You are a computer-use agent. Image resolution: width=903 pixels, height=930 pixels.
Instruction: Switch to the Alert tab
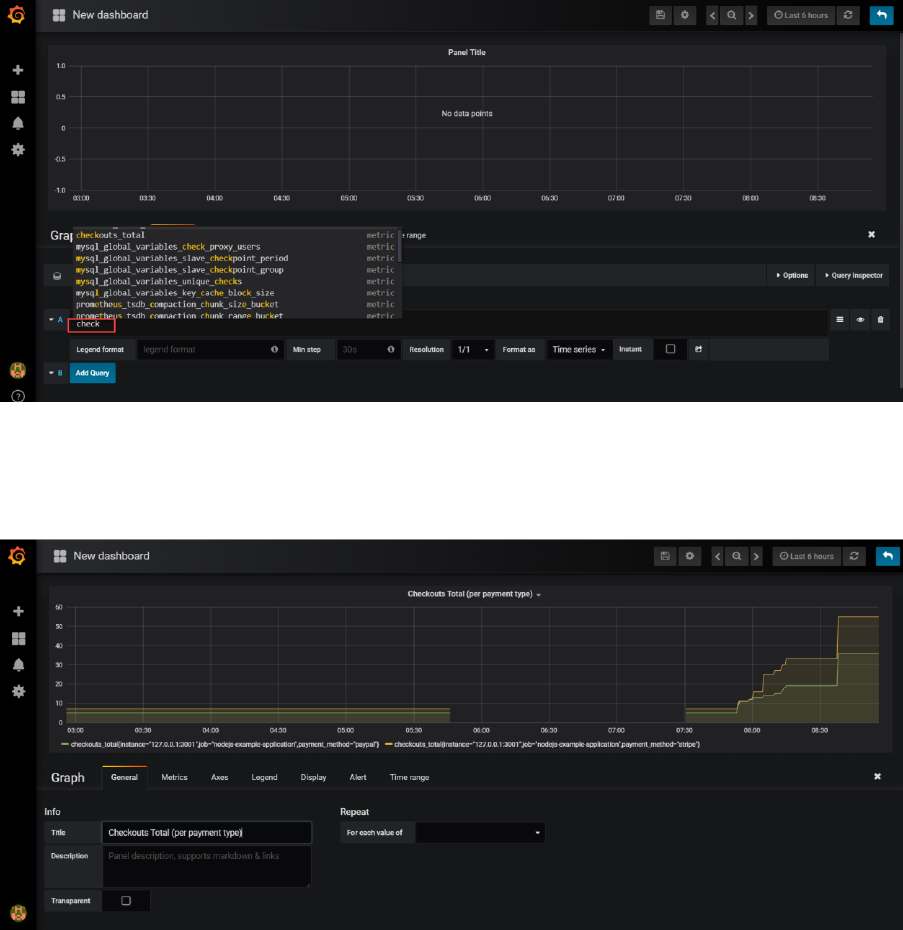coord(358,777)
